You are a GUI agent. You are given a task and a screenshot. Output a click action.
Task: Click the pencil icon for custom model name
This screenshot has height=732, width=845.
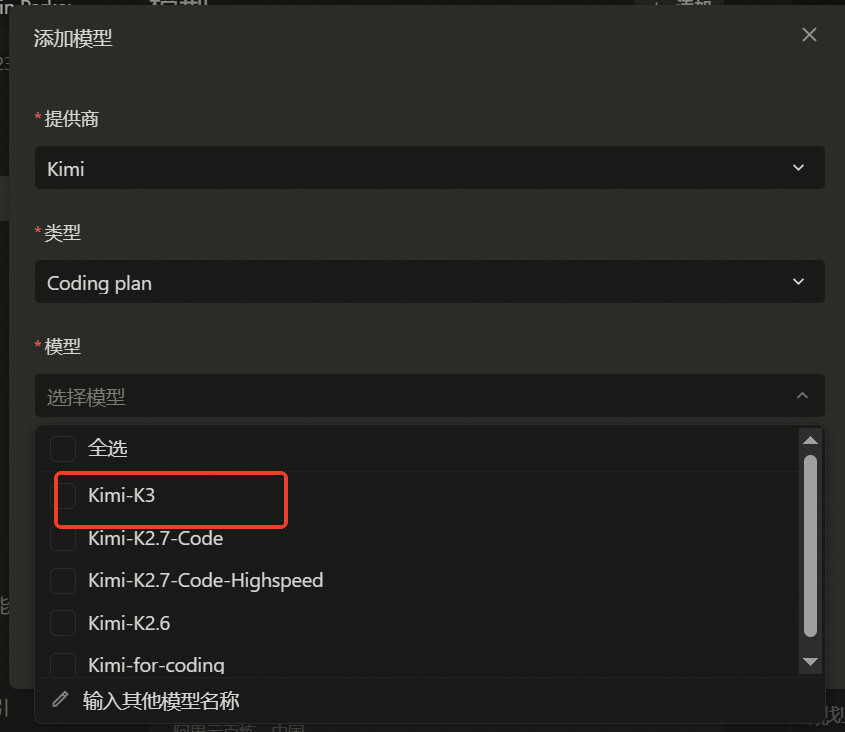(x=60, y=699)
